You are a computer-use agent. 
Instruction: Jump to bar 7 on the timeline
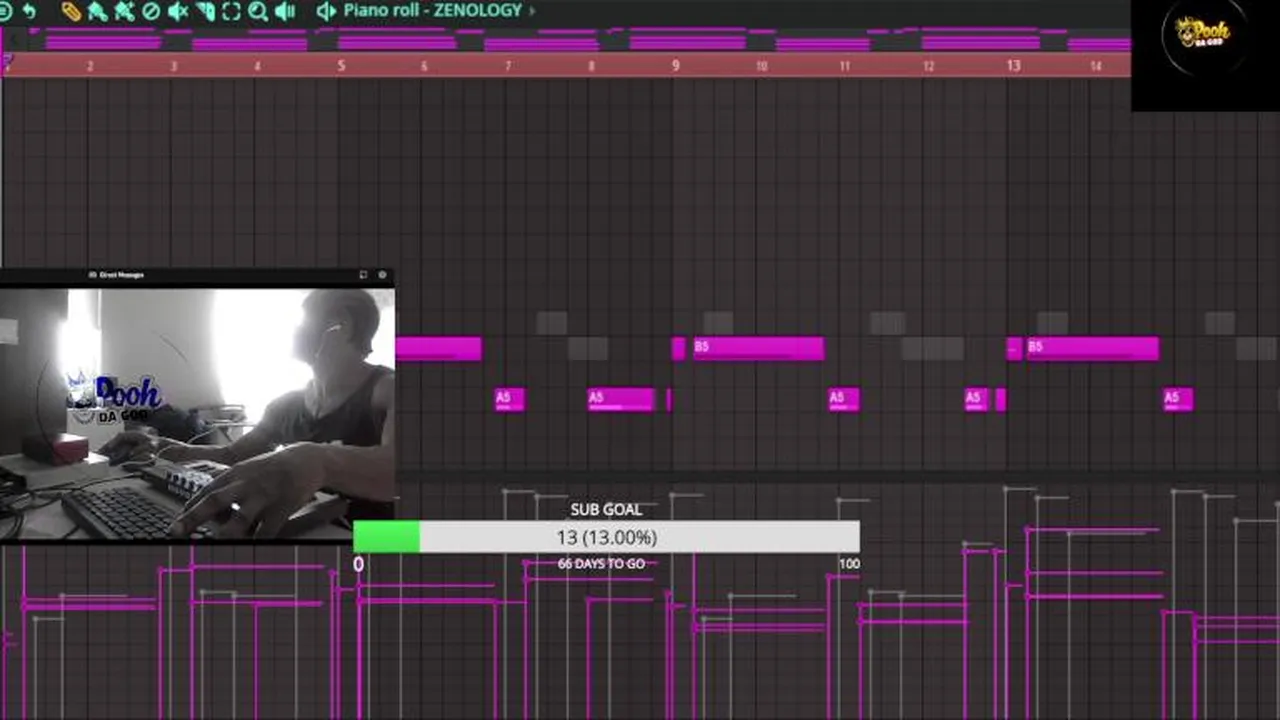[x=508, y=66]
